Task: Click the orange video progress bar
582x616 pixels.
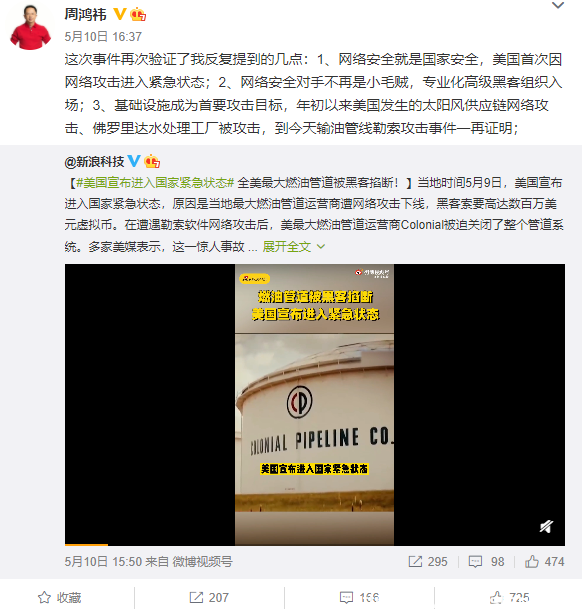Action: [86, 544]
